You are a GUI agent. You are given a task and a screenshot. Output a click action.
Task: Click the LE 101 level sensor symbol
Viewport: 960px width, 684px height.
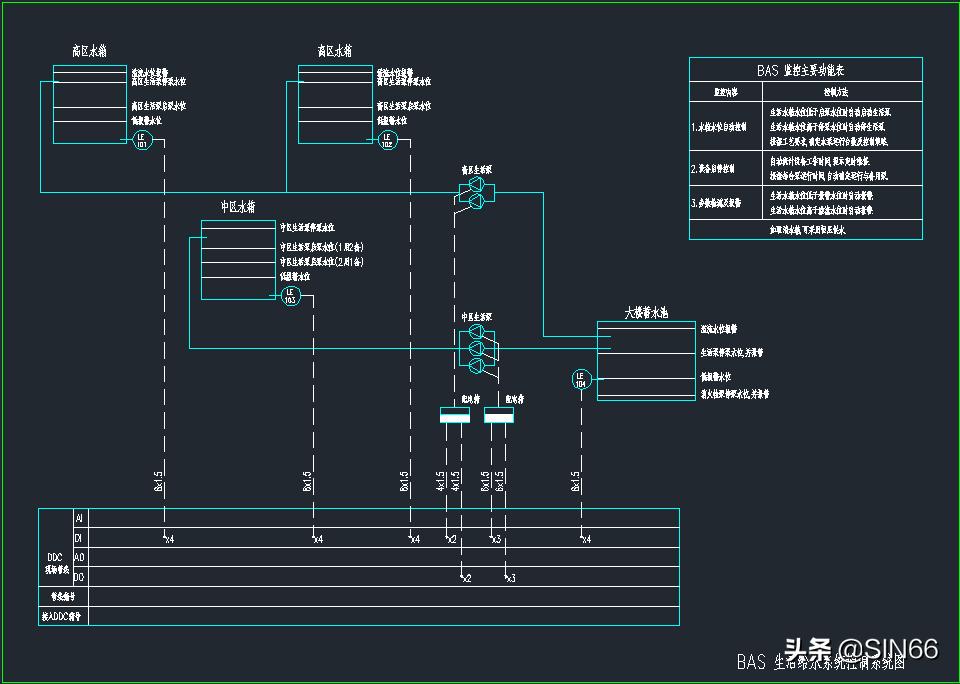pyautogui.click(x=141, y=141)
